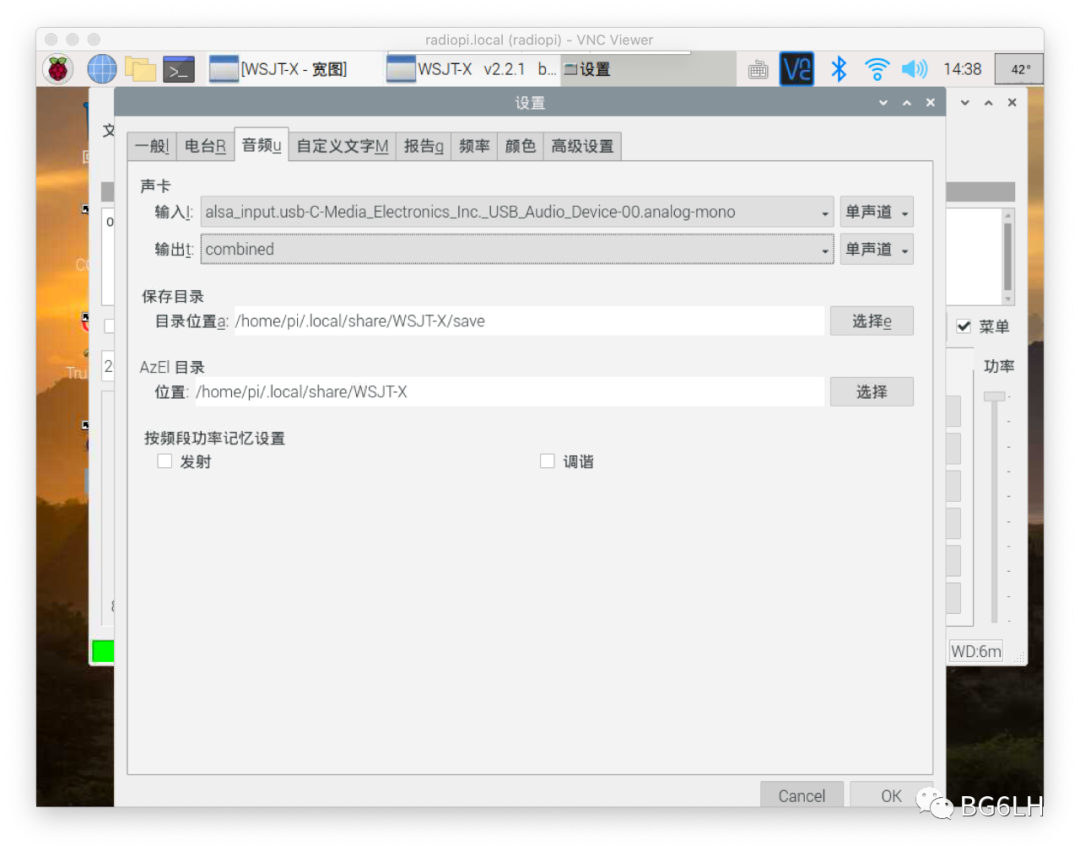This screenshot has height=851, width=1080.
Task: Click 选择 button for the AzEl directory
Action: 871,392
